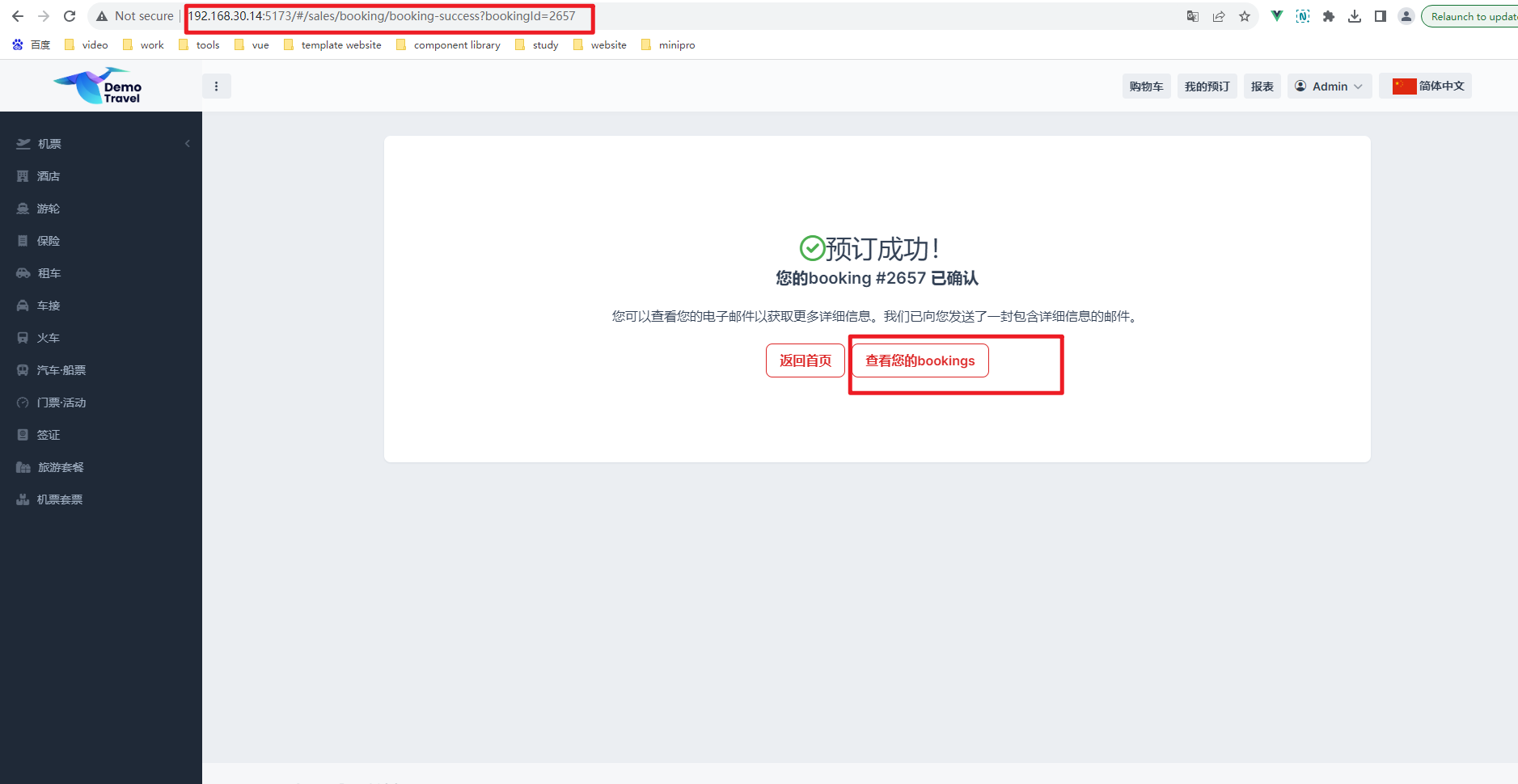
Task: Open the browser downloads icon
Action: point(1355,16)
